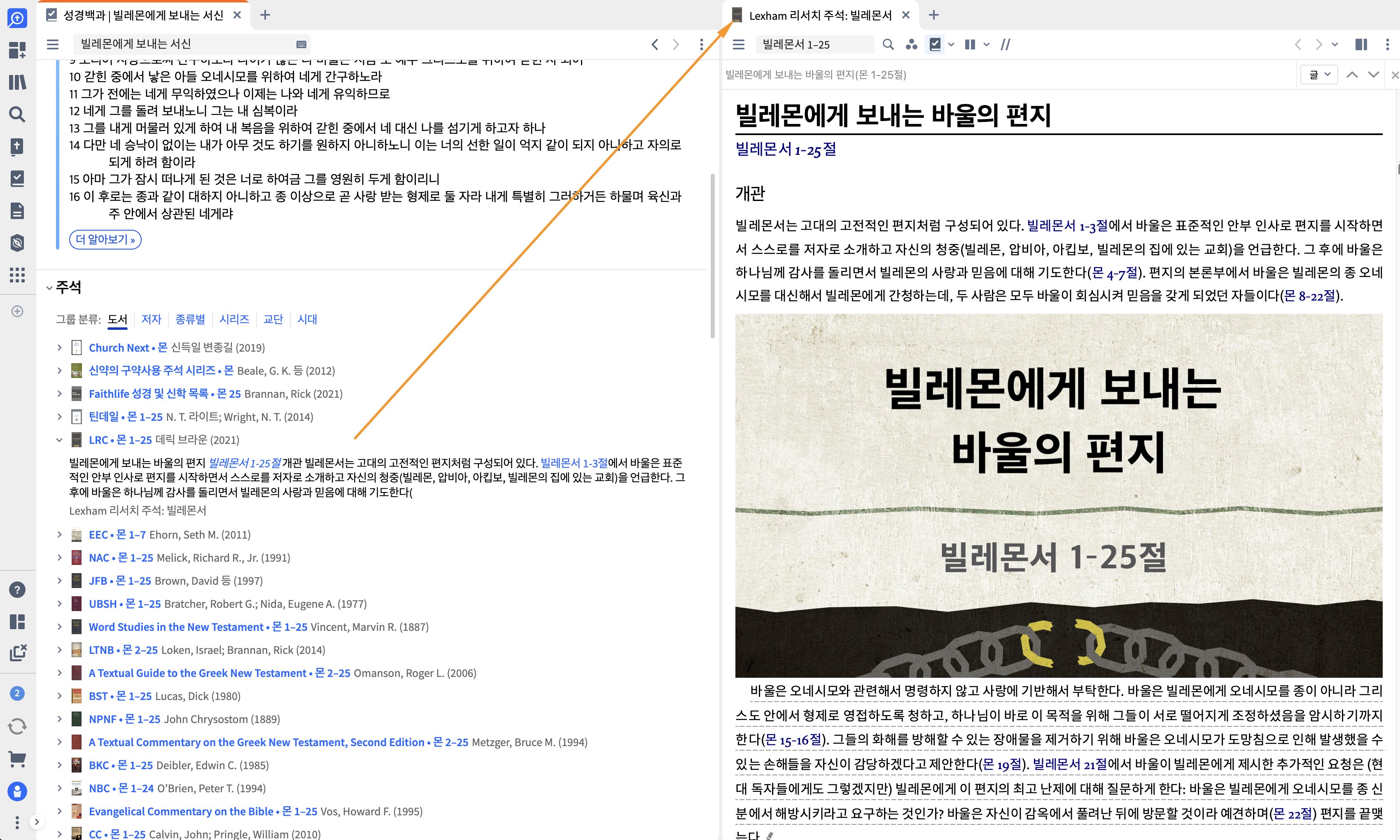Open 'Word Studies in the New Testament' link
The height and width of the screenshot is (840, 1400).
(x=198, y=627)
